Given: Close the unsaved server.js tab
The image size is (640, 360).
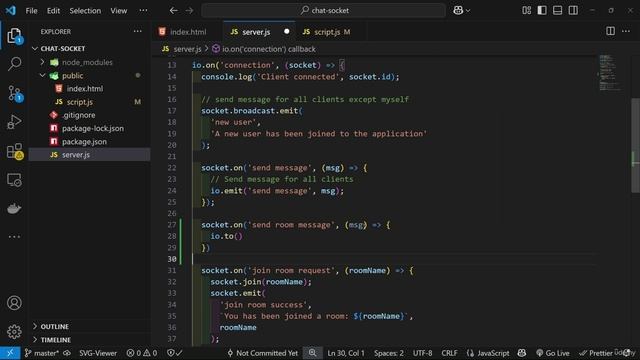Looking at the screenshot, I should pyautogui.click(x=287, y=31).
